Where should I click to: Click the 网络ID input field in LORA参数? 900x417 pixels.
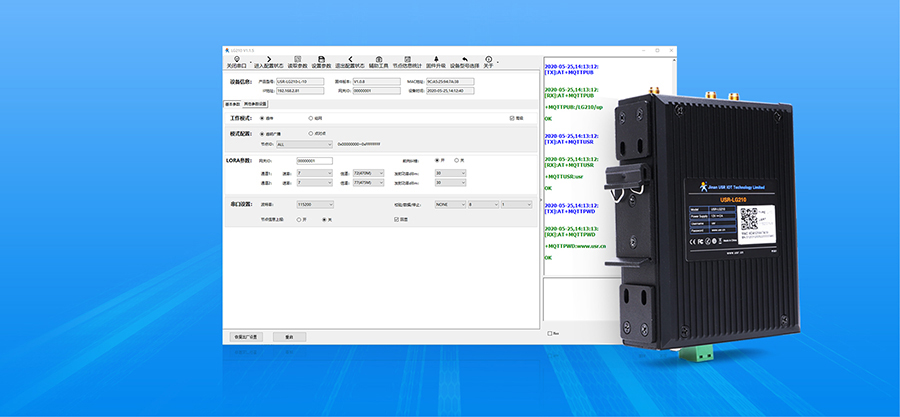pyautogui.click(x=314, y=160)
